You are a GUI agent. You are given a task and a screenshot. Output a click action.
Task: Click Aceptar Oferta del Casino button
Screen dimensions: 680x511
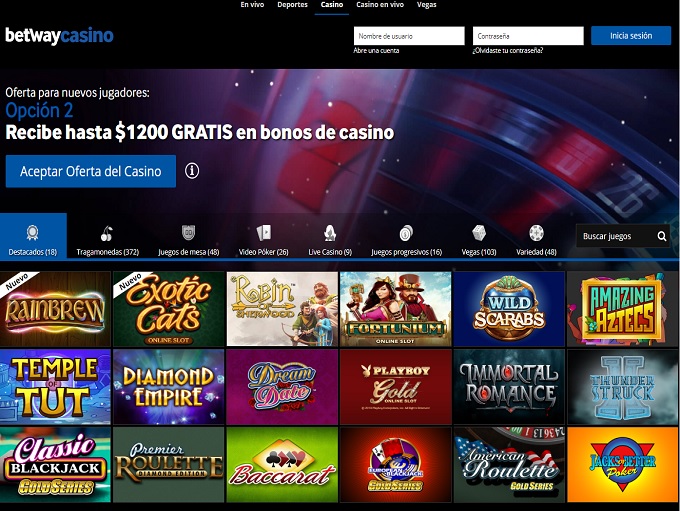(91, 171)
